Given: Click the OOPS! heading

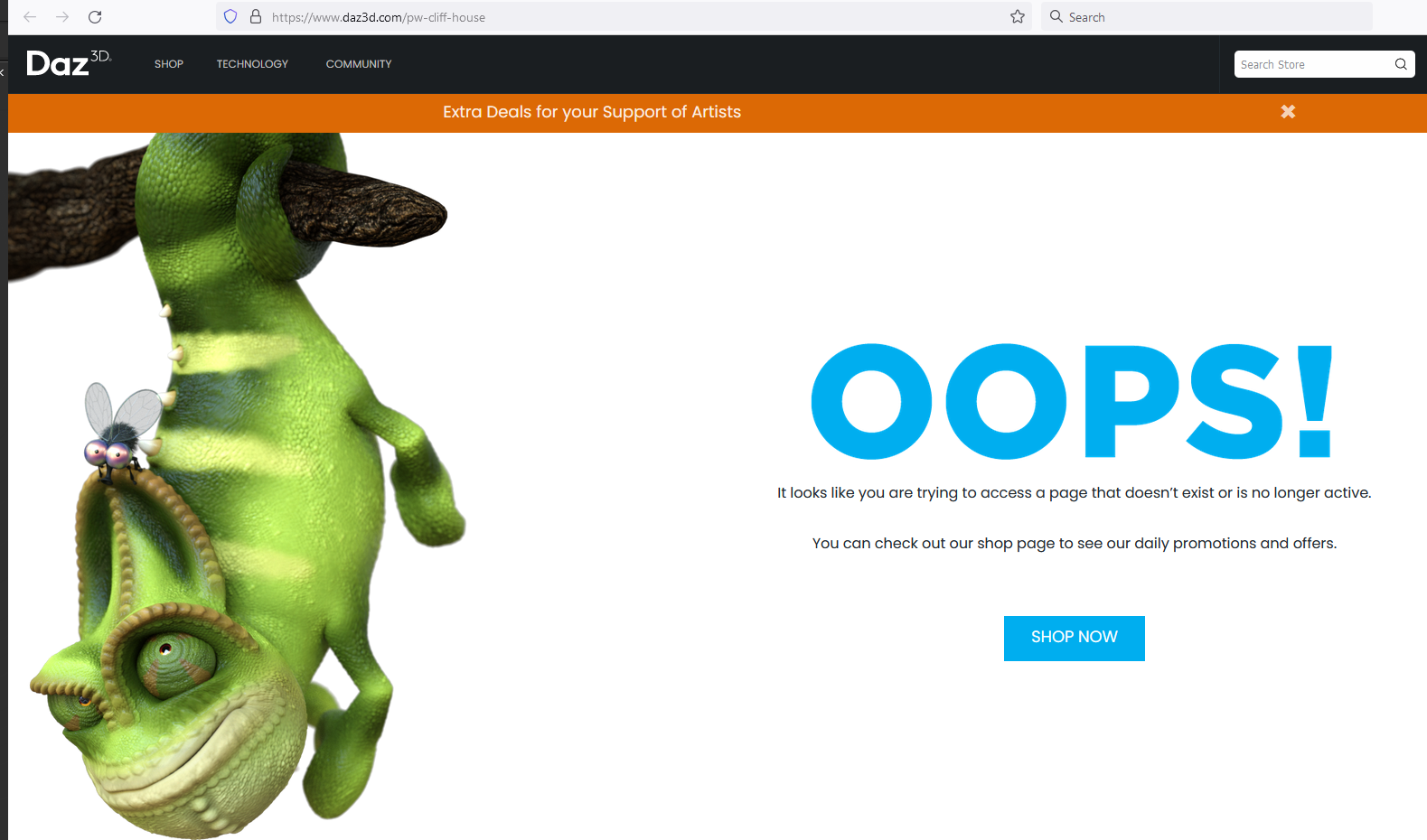Looking at the screenshot, I should tap(1072, 401).
